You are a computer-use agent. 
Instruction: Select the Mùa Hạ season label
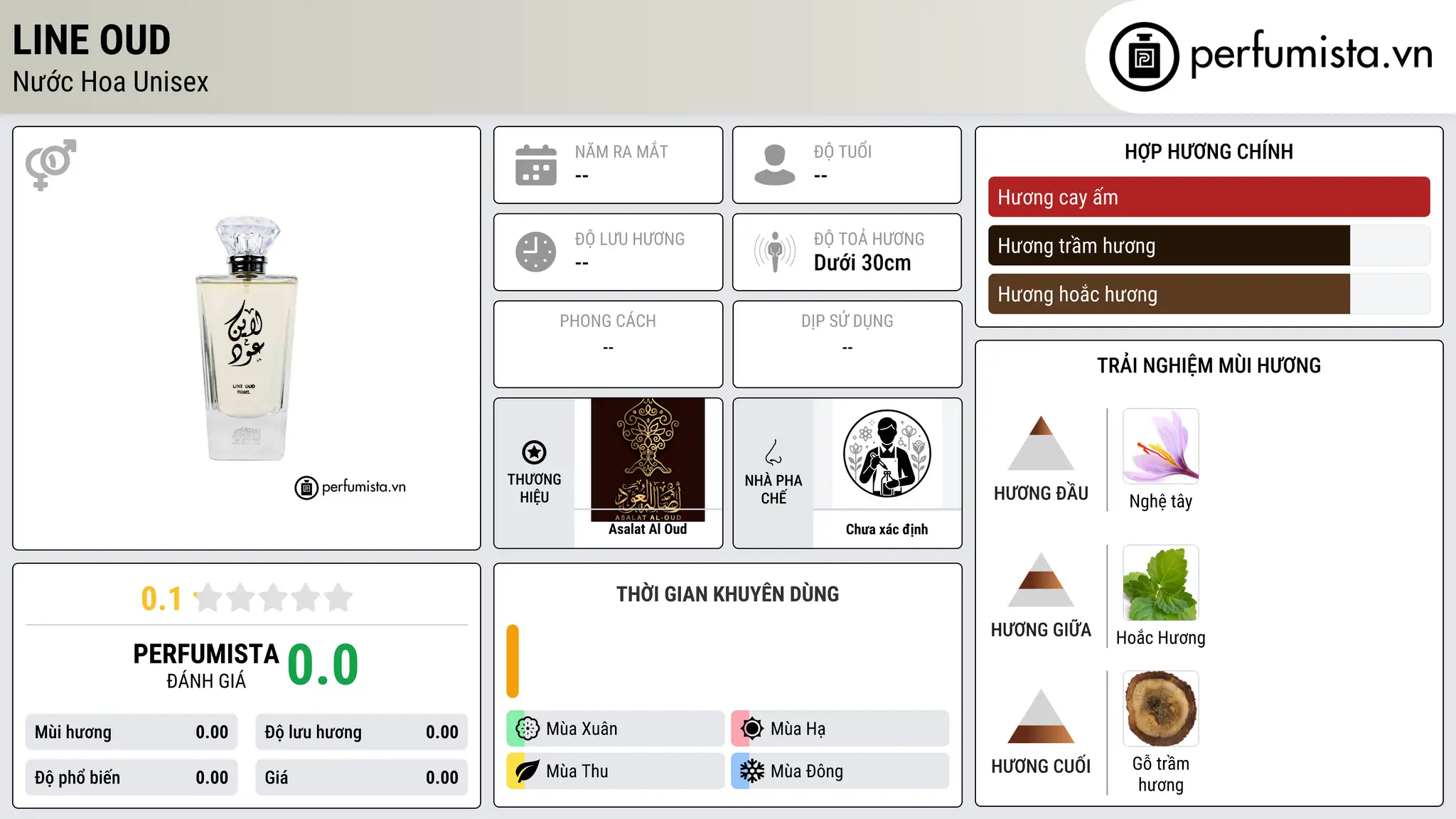(x=798, y=729)
